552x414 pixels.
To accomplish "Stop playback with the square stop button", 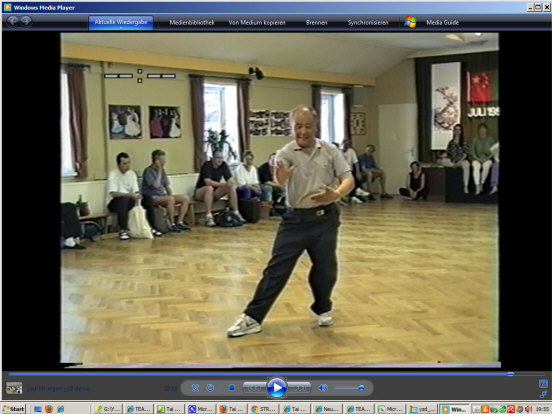I will coord(232,388).
